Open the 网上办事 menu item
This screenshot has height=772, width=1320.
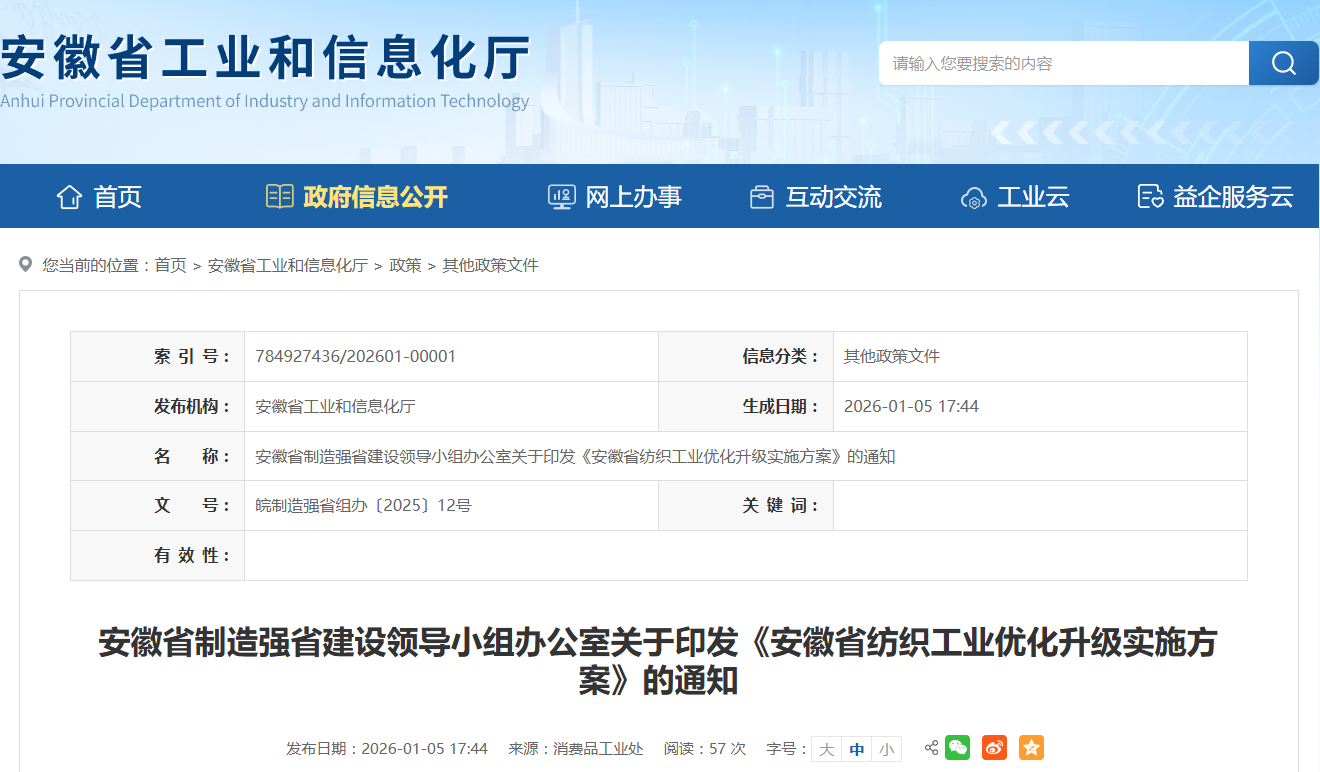[615, 197]
